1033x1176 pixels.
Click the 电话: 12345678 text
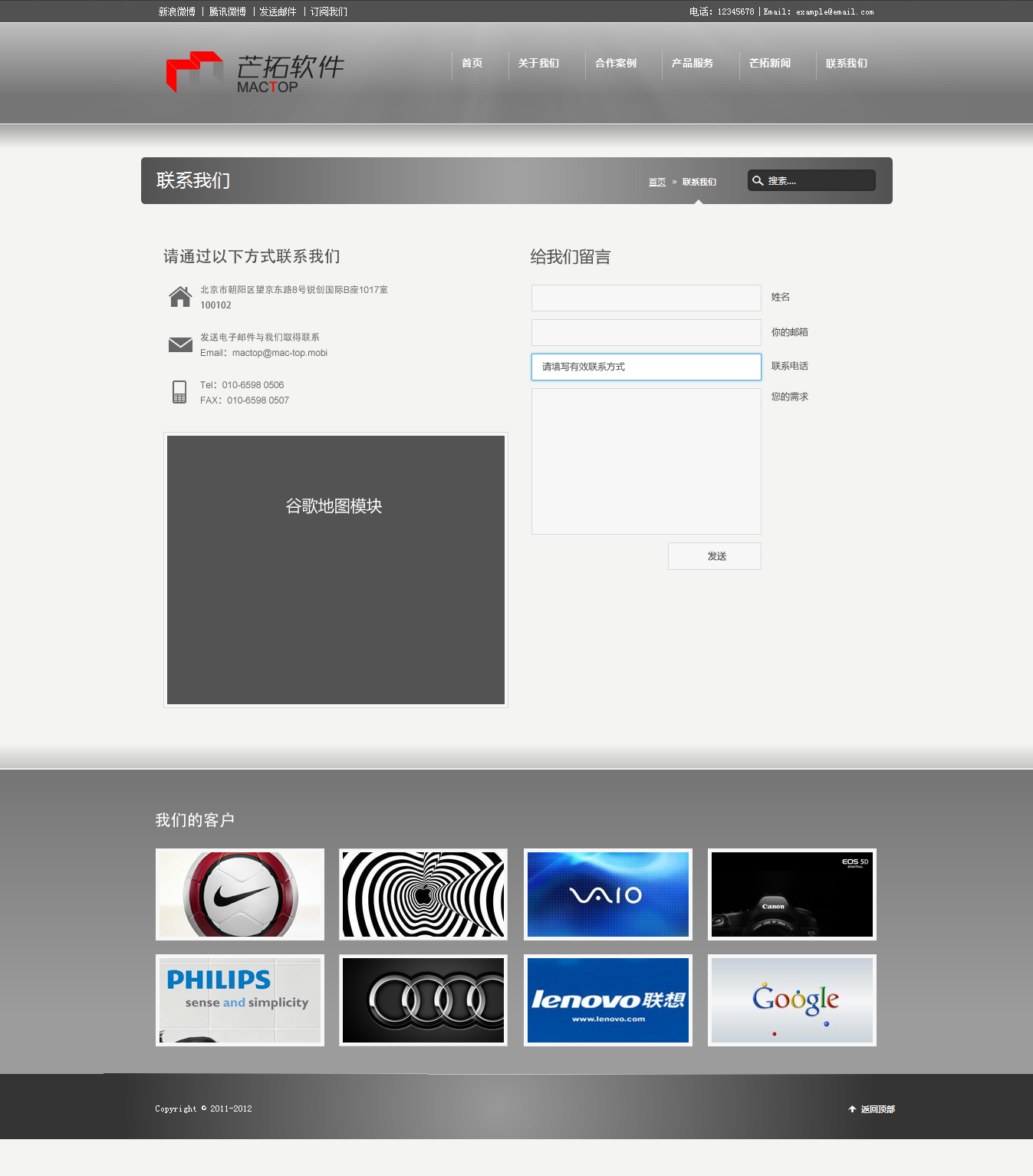coord(722,12)
